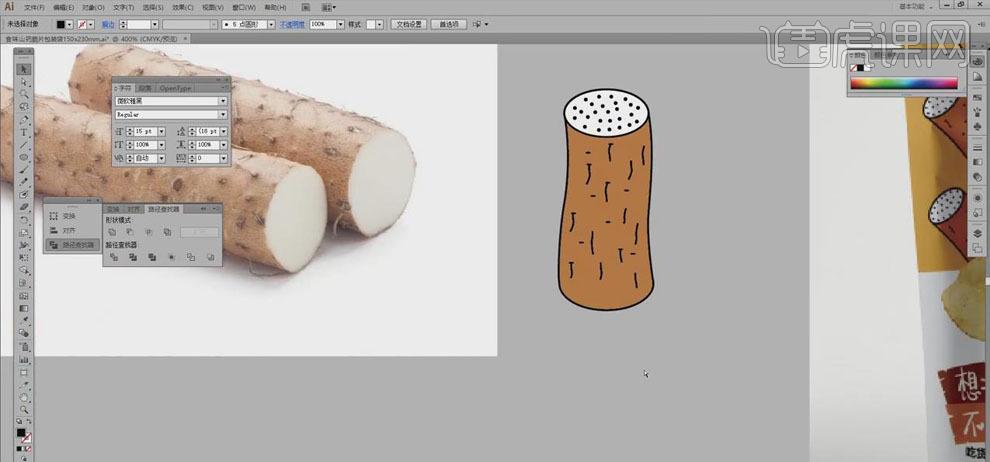The height and width of the screenshot is (462, 990).
Task: Open the Regular font style dropdown
Action: click(223, 115)
